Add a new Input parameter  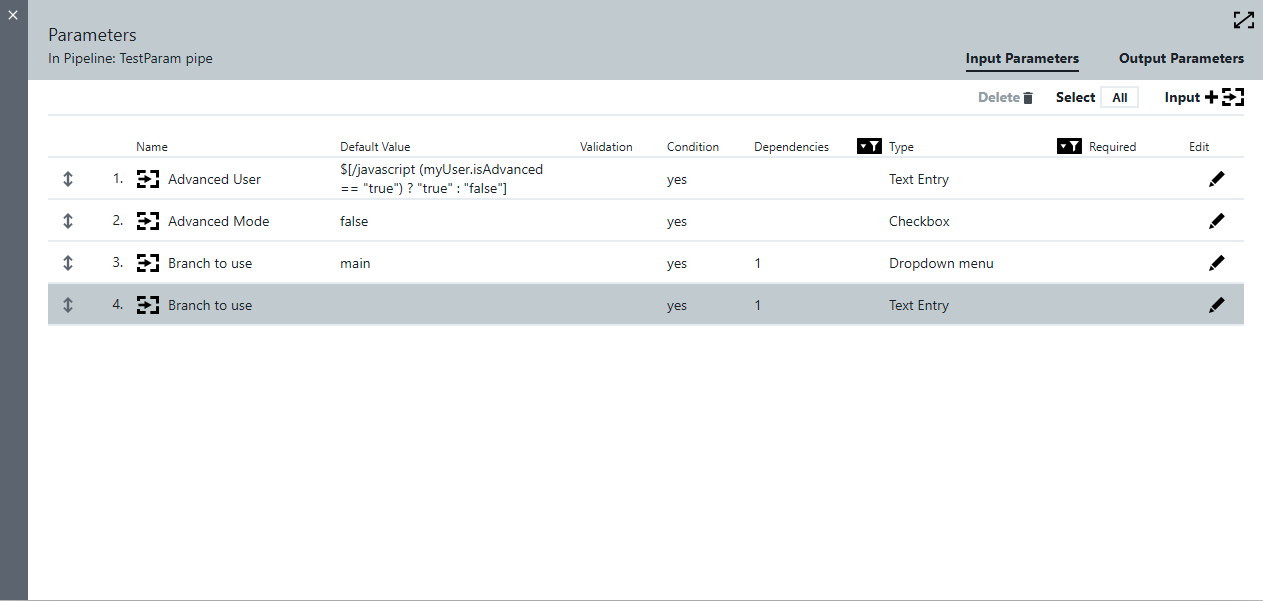click(x=1204, y=97)
